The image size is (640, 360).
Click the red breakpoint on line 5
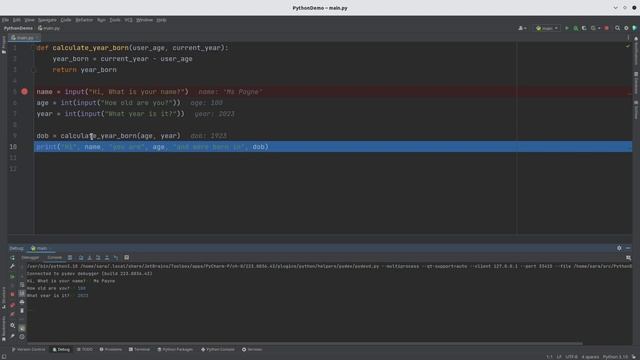pyautogui.click(x=24, y=91)
